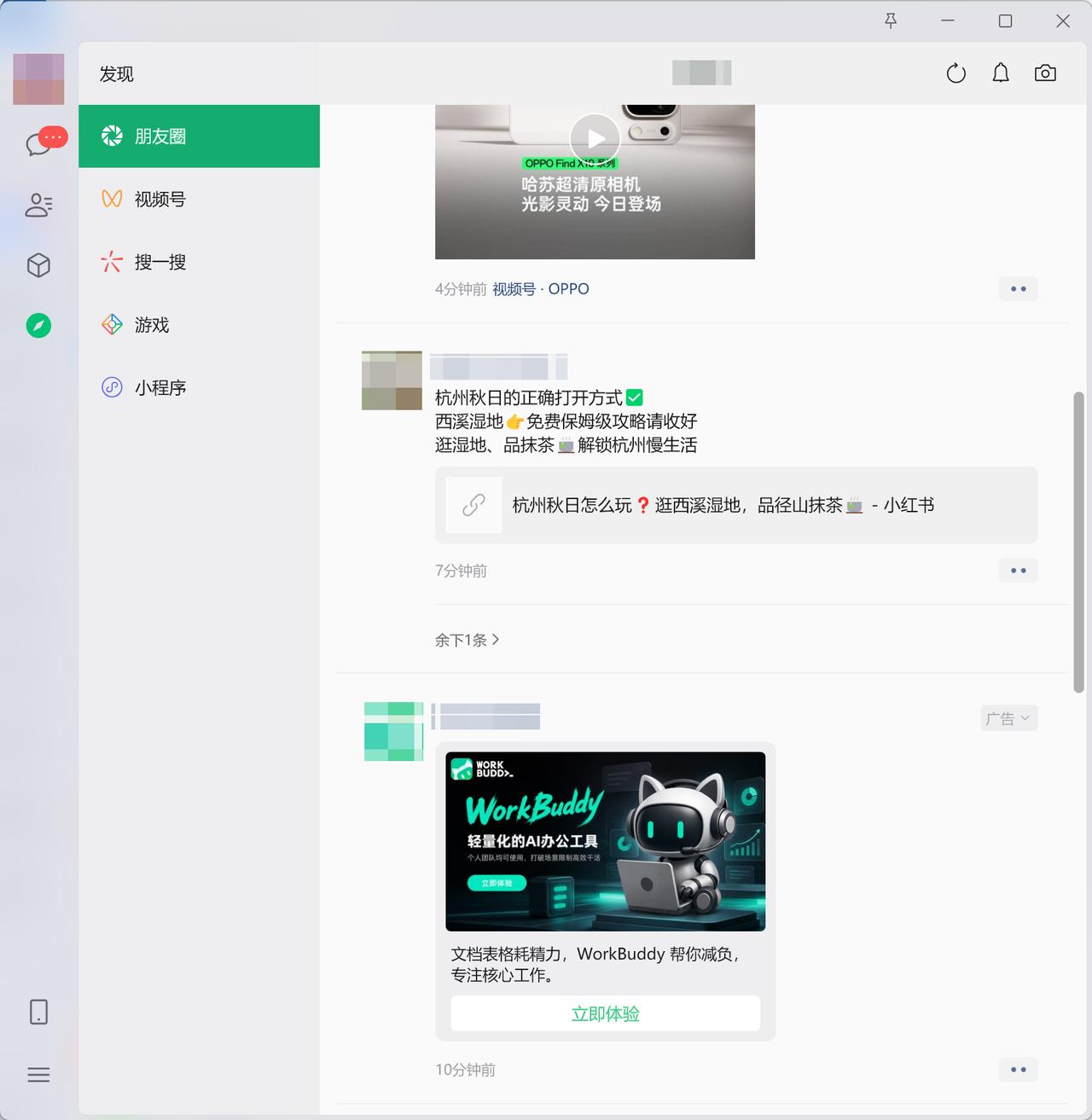This screenshot has height=1120, width=1092.
Task: Open comment menu on the 4分钟前 post
Action: [x=1019, y=289]
